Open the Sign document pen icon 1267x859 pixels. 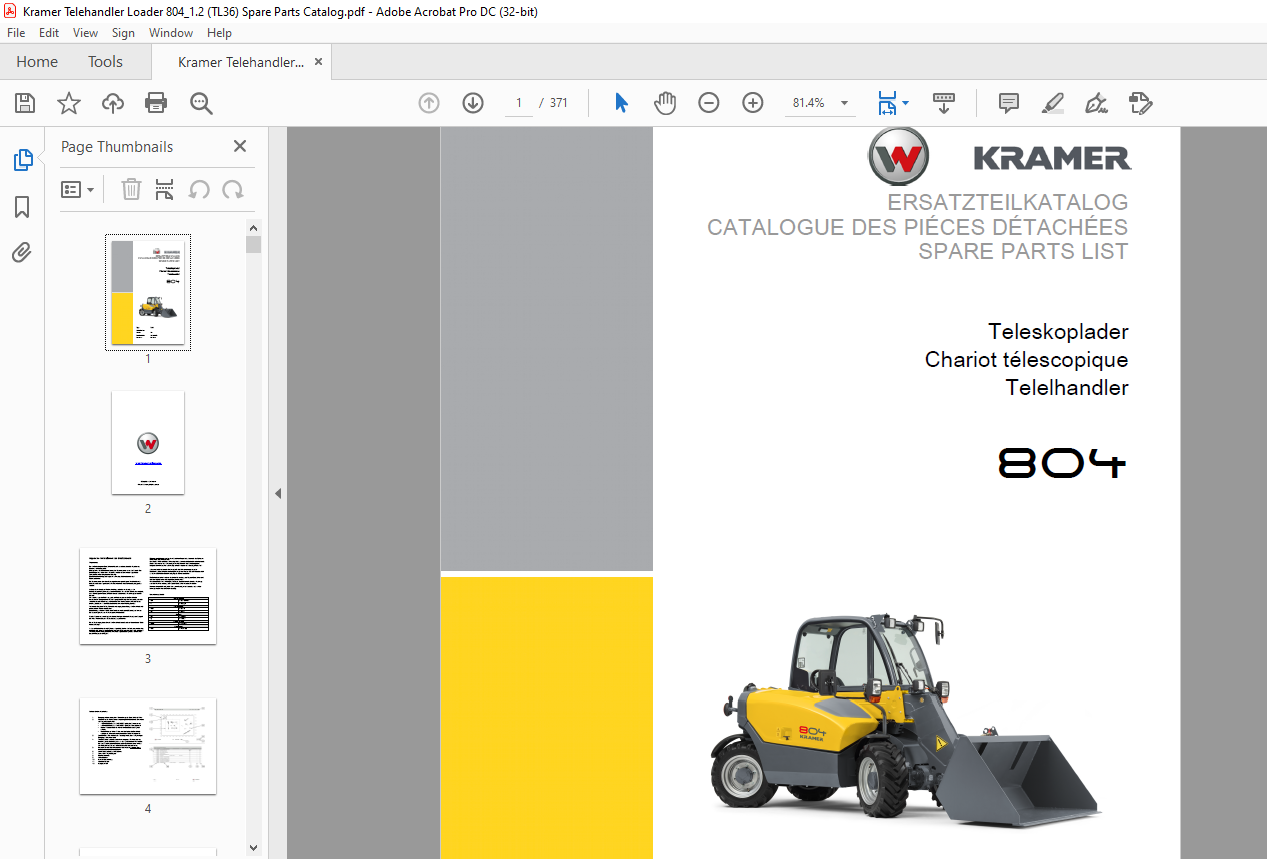1096,103
